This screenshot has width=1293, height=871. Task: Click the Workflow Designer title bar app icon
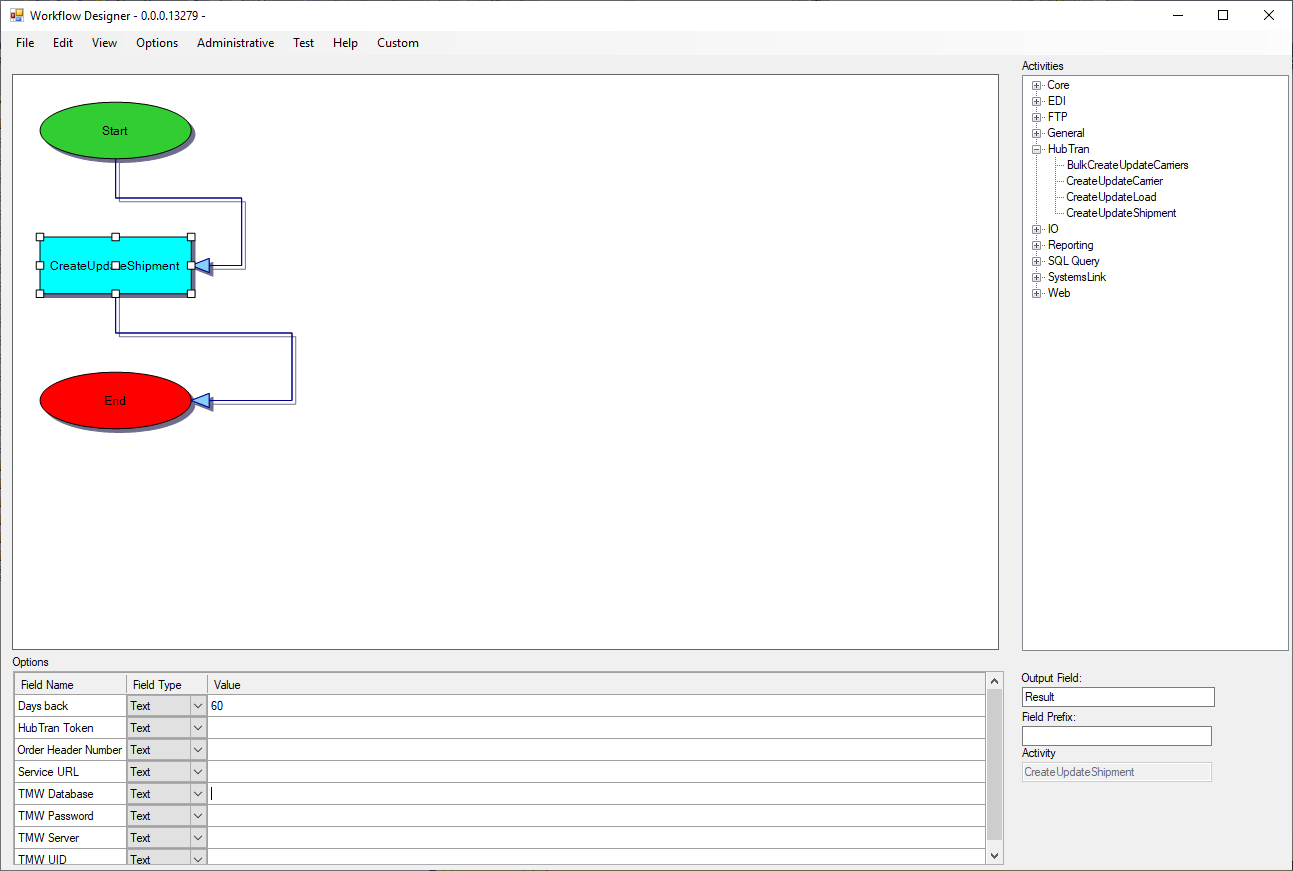(16, 16)
